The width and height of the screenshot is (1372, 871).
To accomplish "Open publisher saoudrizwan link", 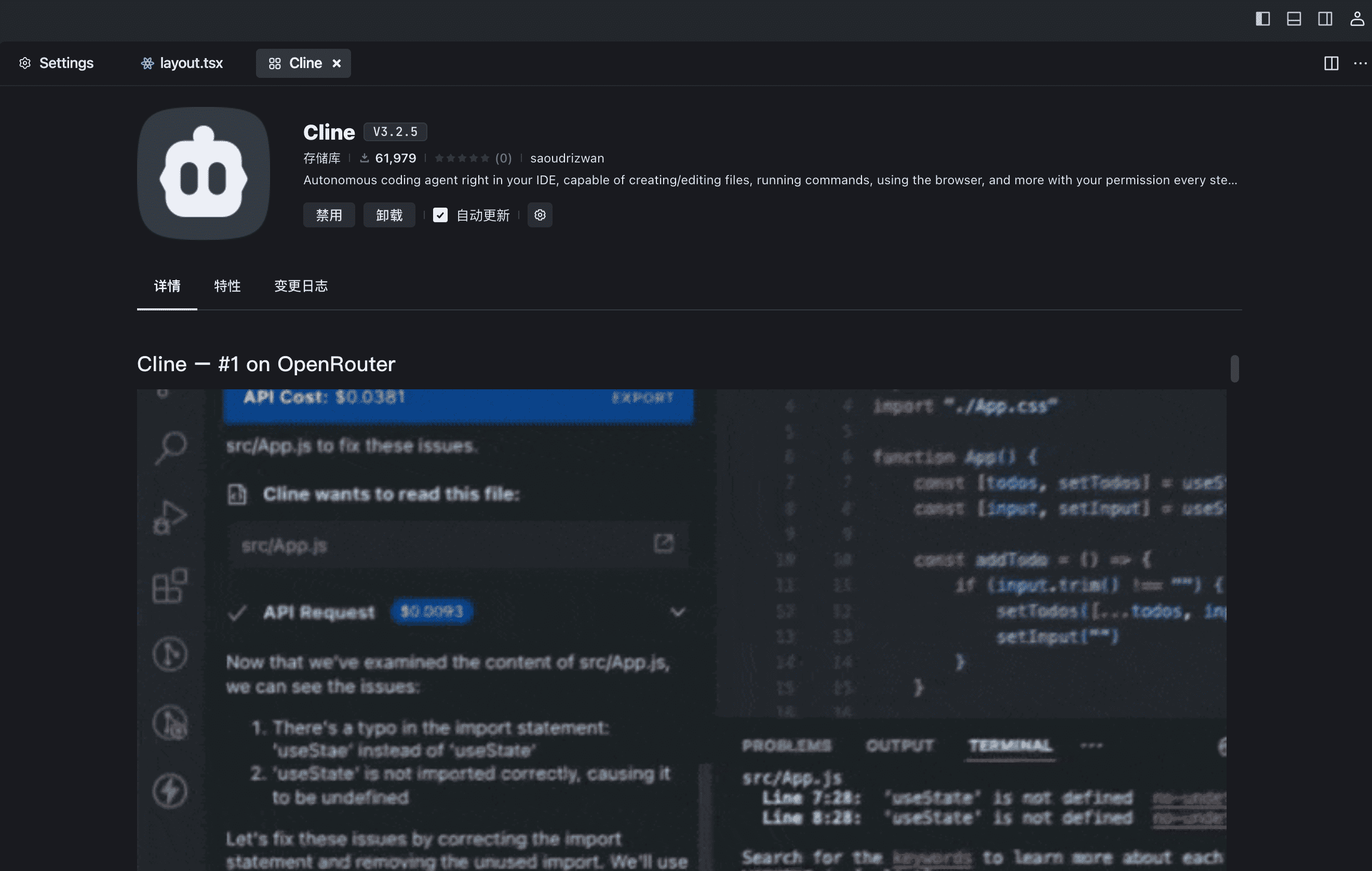I will click(x=567, y=158).
